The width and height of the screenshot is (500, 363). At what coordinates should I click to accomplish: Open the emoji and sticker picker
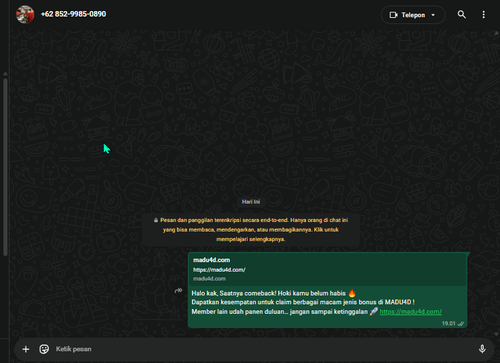(44, 349)
